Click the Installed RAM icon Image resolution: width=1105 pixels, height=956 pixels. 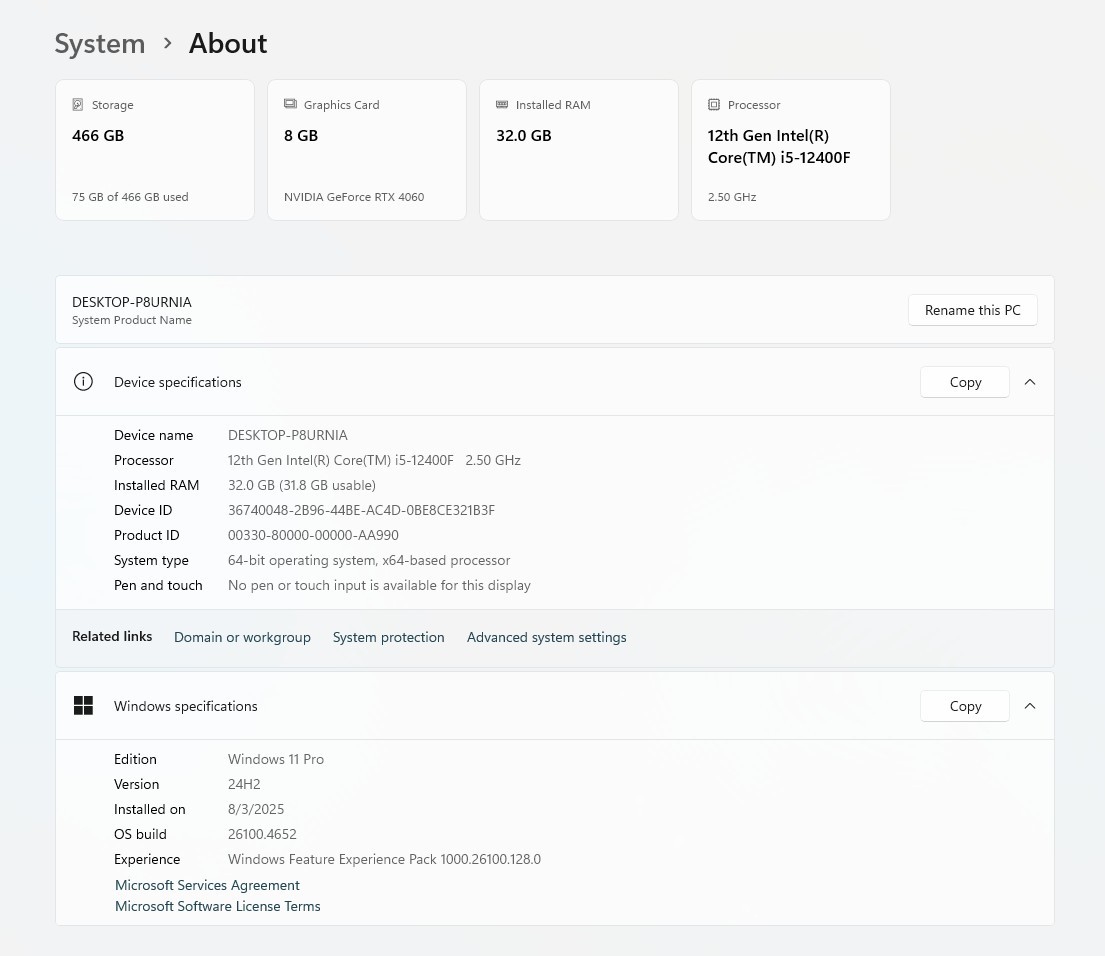point(502,105)
